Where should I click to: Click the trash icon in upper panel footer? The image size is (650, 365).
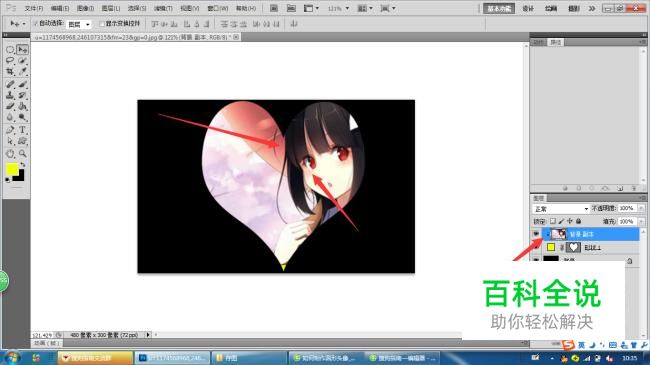coord(634,188)
